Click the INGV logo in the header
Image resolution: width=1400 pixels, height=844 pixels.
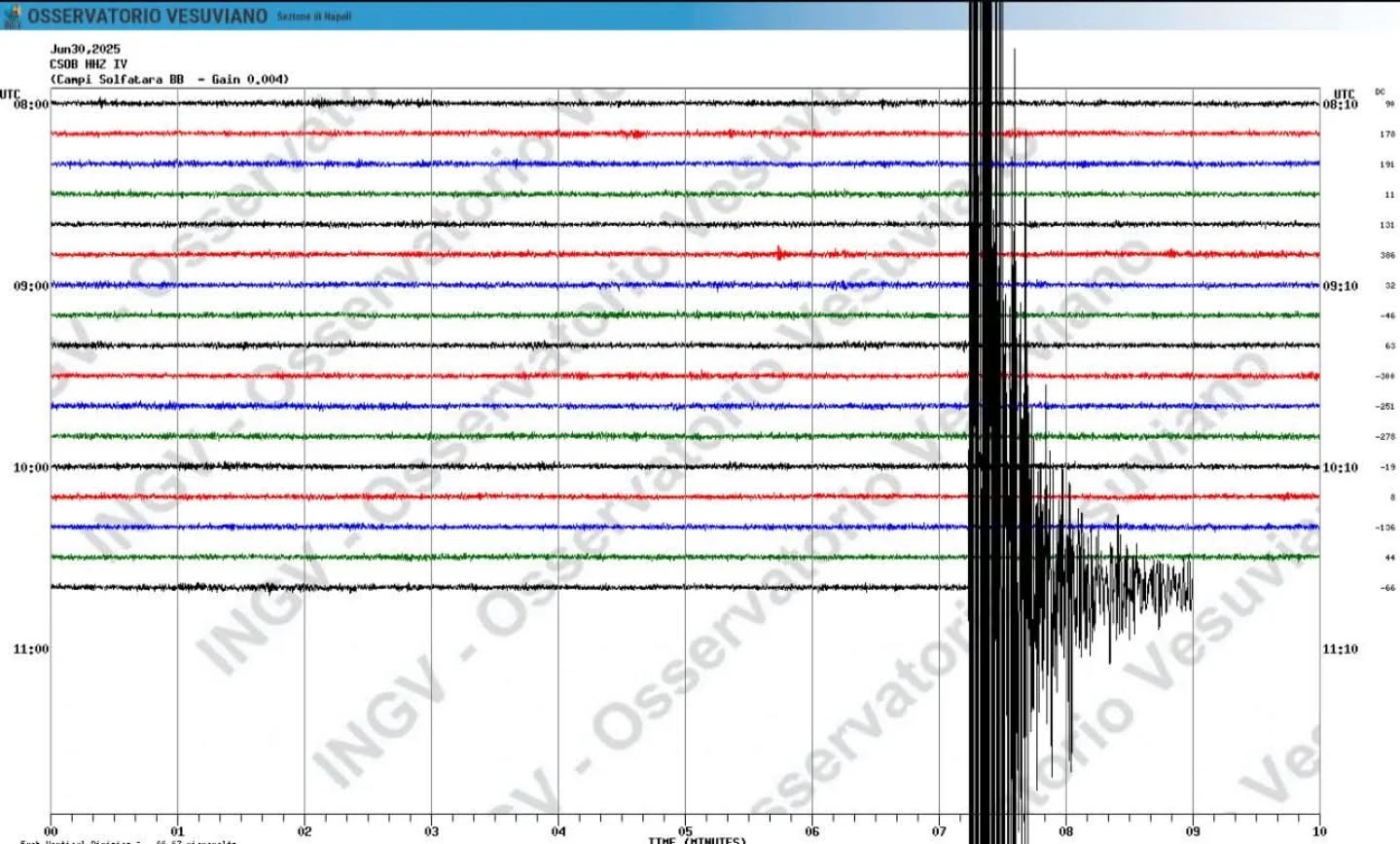click(12, 16)
